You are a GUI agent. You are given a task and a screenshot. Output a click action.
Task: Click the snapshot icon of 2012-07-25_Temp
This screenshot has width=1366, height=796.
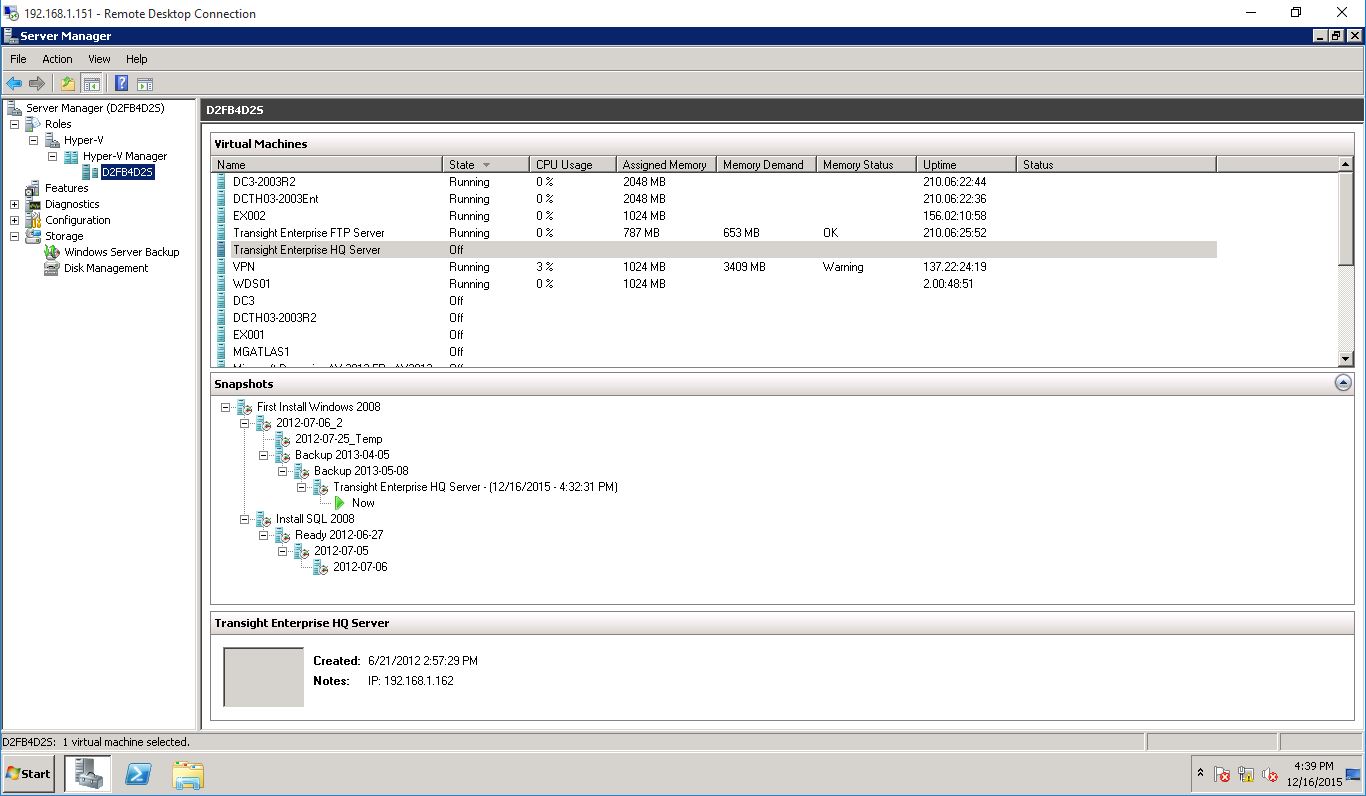coord(283,439)
